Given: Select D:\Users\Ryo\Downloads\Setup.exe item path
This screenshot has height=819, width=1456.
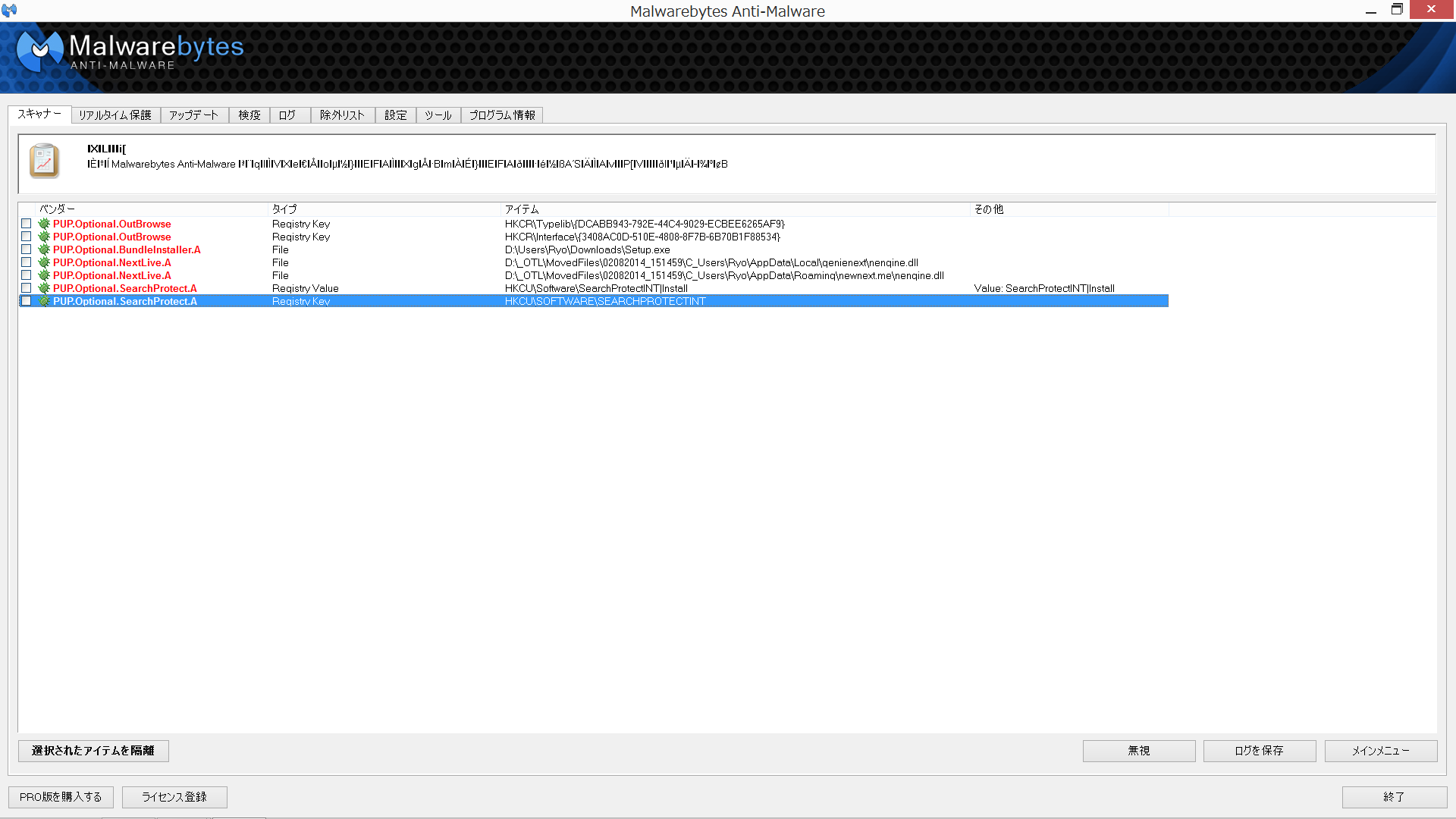Looking at the screenshot, I should (x=588, y=249).
